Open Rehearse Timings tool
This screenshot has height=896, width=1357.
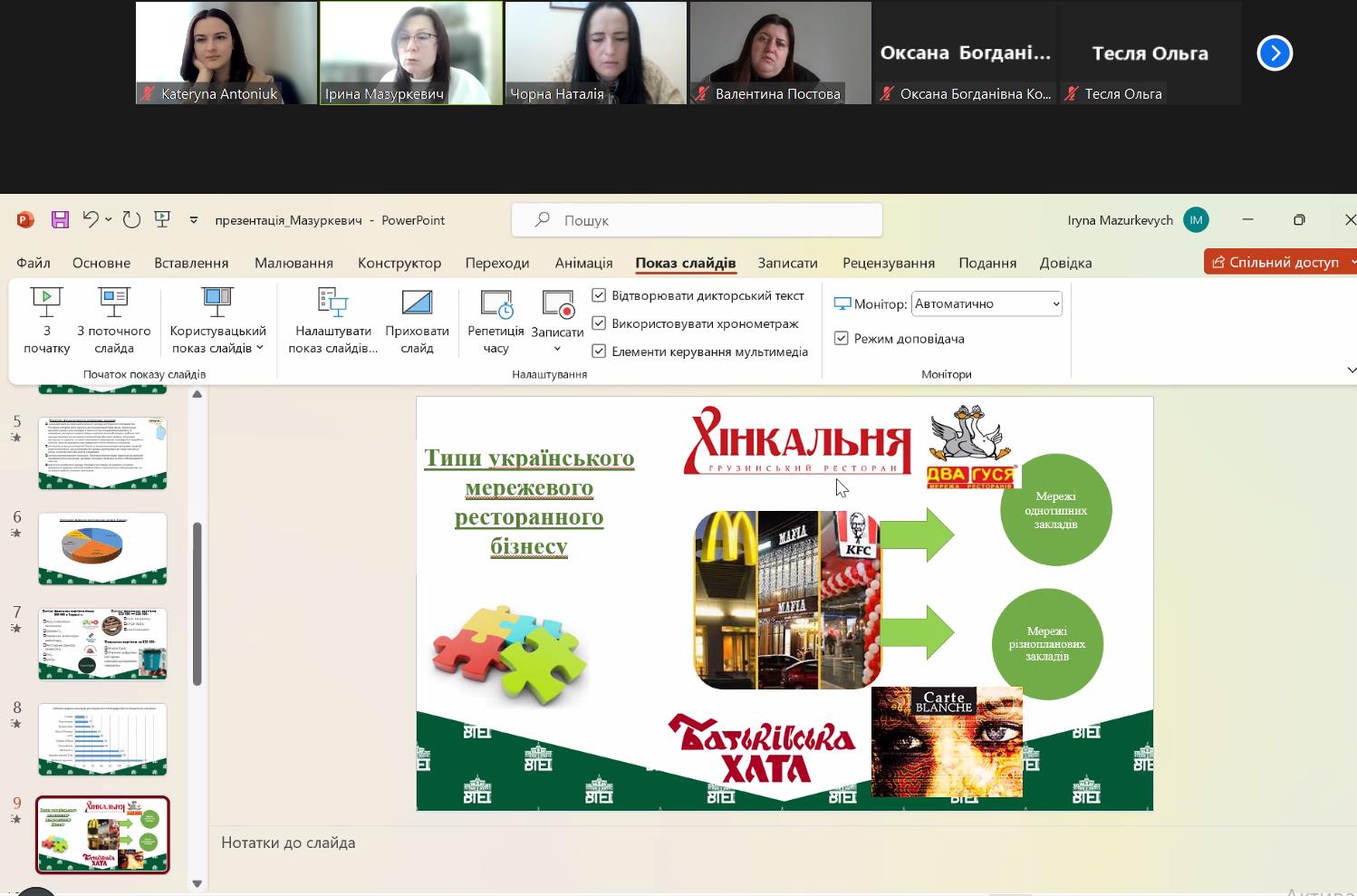click(x=496, y=303)
